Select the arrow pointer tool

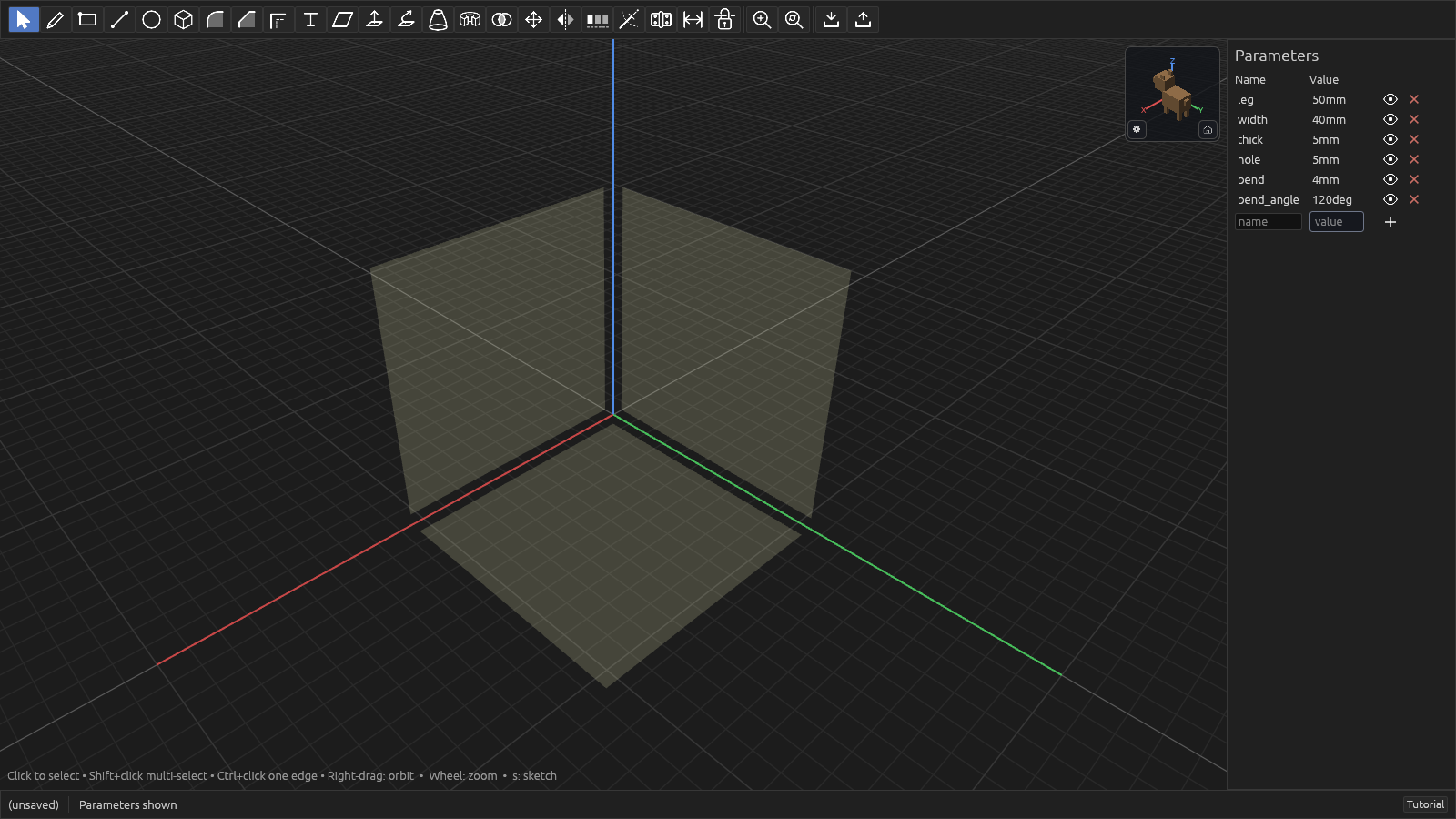tap(24, 19)
